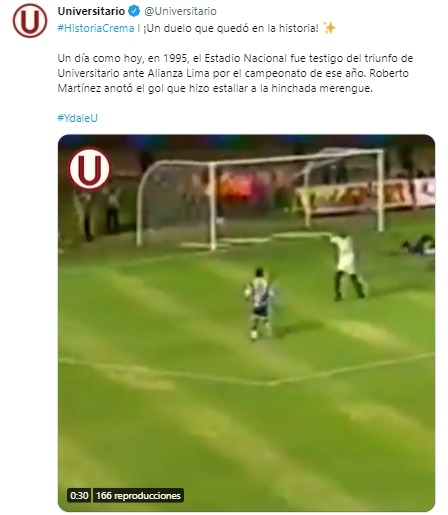Click the photographers beside the goal
Image resolution: width=448 pixels, height=515 pixels.
click(x=97, y=212)
